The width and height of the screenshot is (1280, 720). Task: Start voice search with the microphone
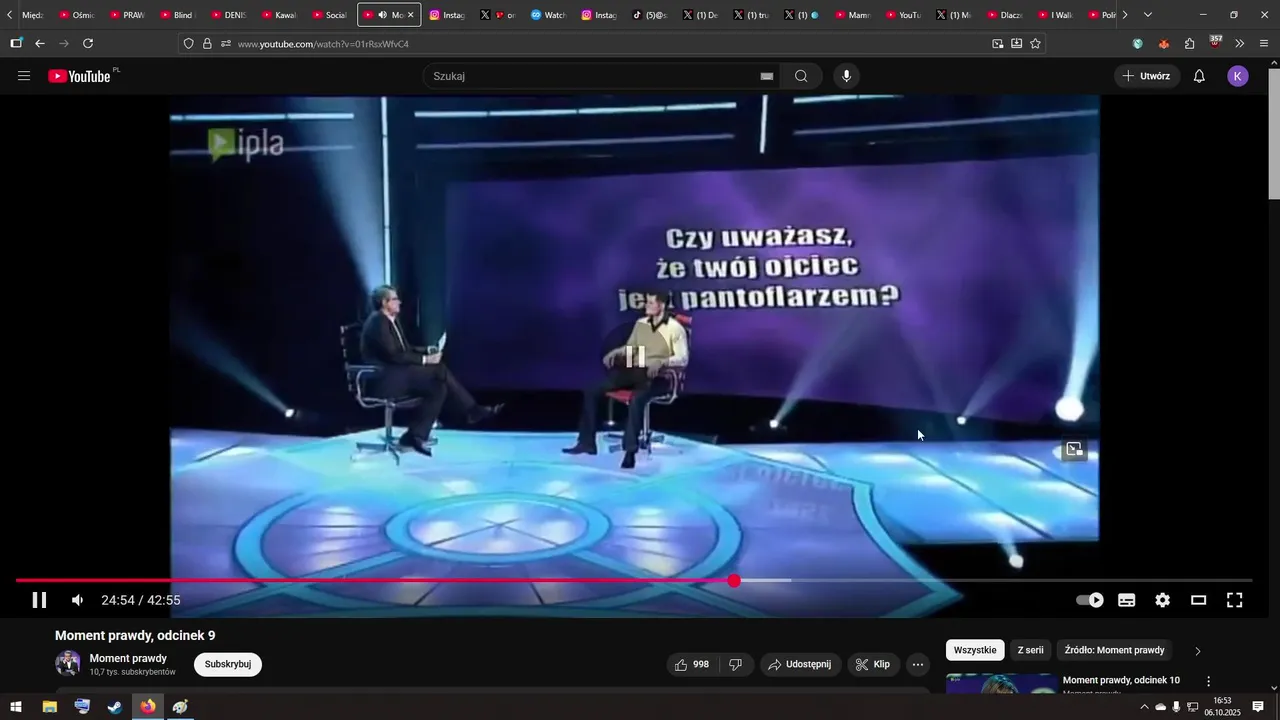[847, 76]
